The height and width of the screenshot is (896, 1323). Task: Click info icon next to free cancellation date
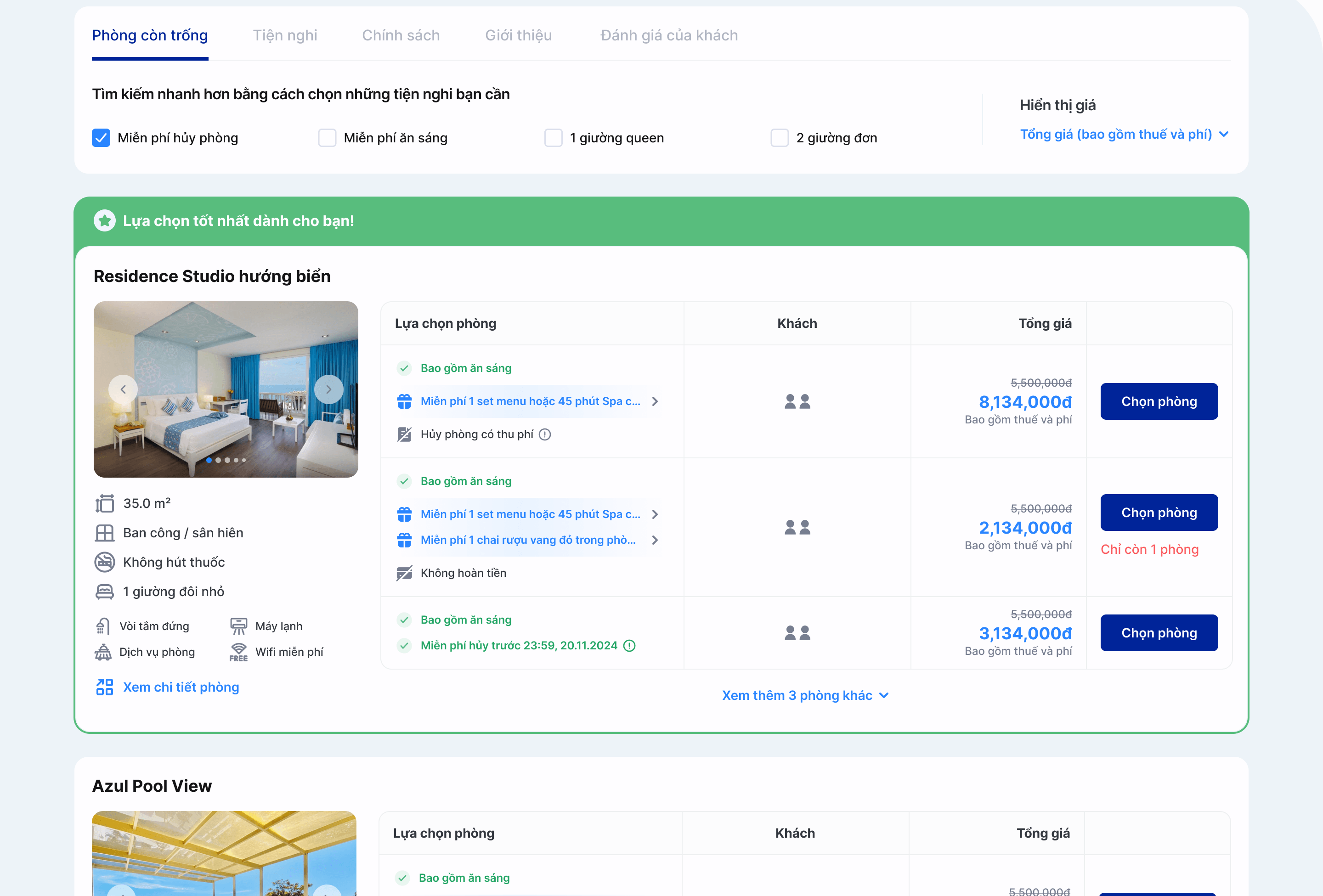click(x=629, y=646)
